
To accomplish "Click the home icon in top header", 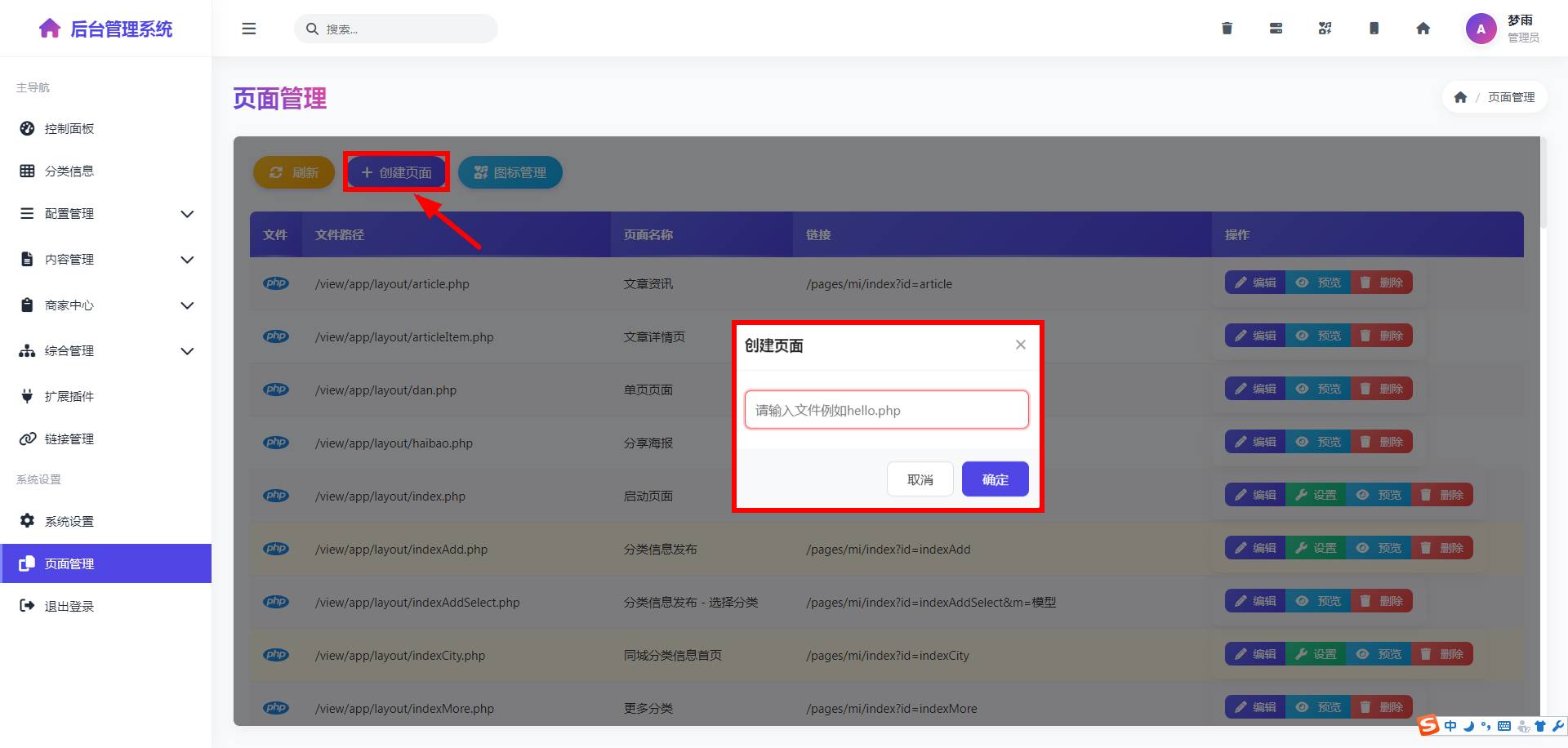I will pos(1423,29).
